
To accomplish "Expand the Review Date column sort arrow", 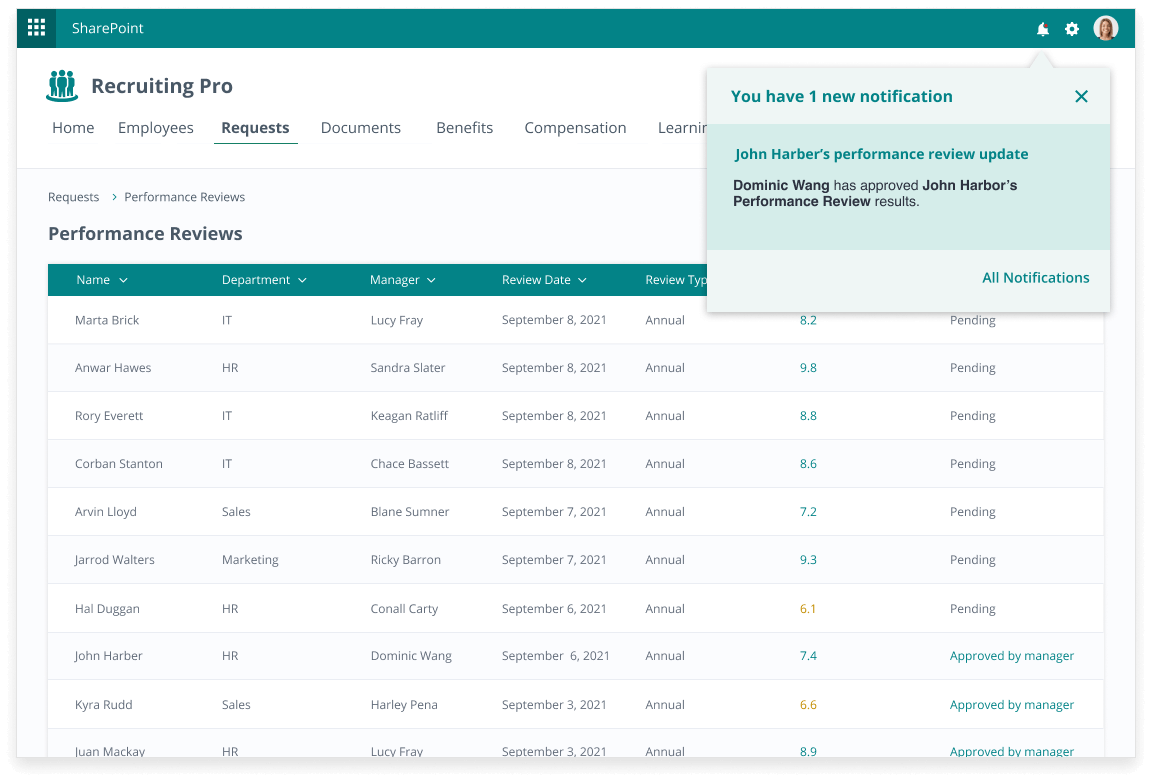I will tap(582, 281).
